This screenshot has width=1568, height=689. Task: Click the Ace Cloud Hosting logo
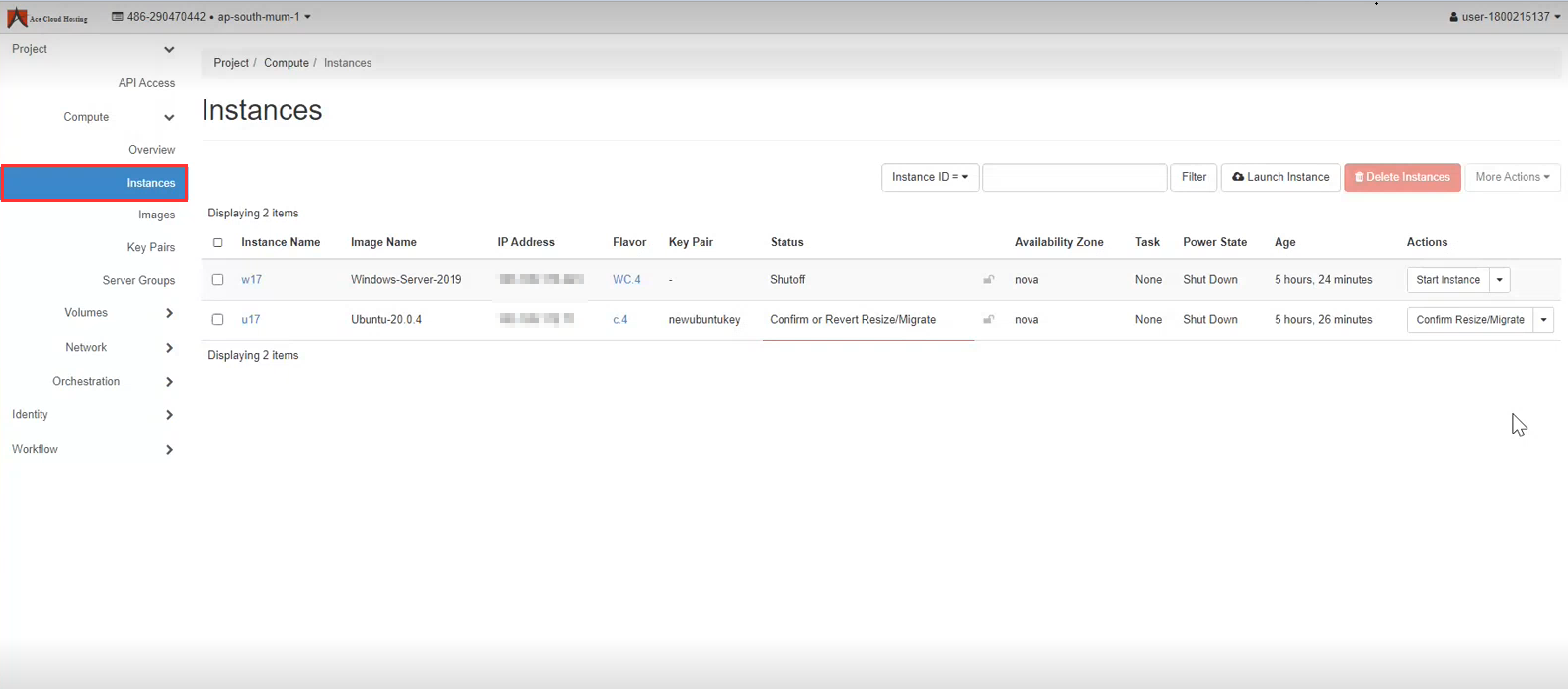click(46, 17)
